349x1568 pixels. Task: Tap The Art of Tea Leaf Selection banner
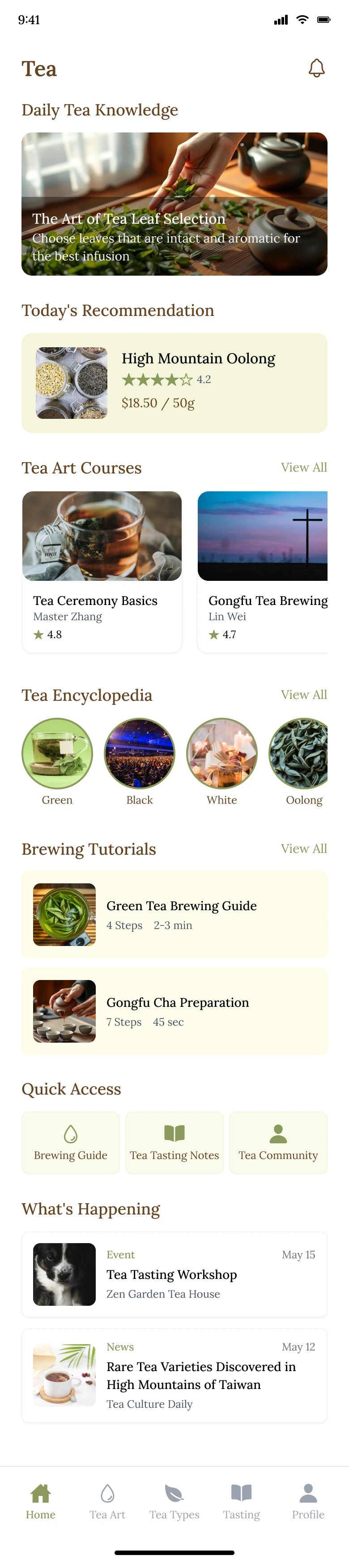click(174, 204)
